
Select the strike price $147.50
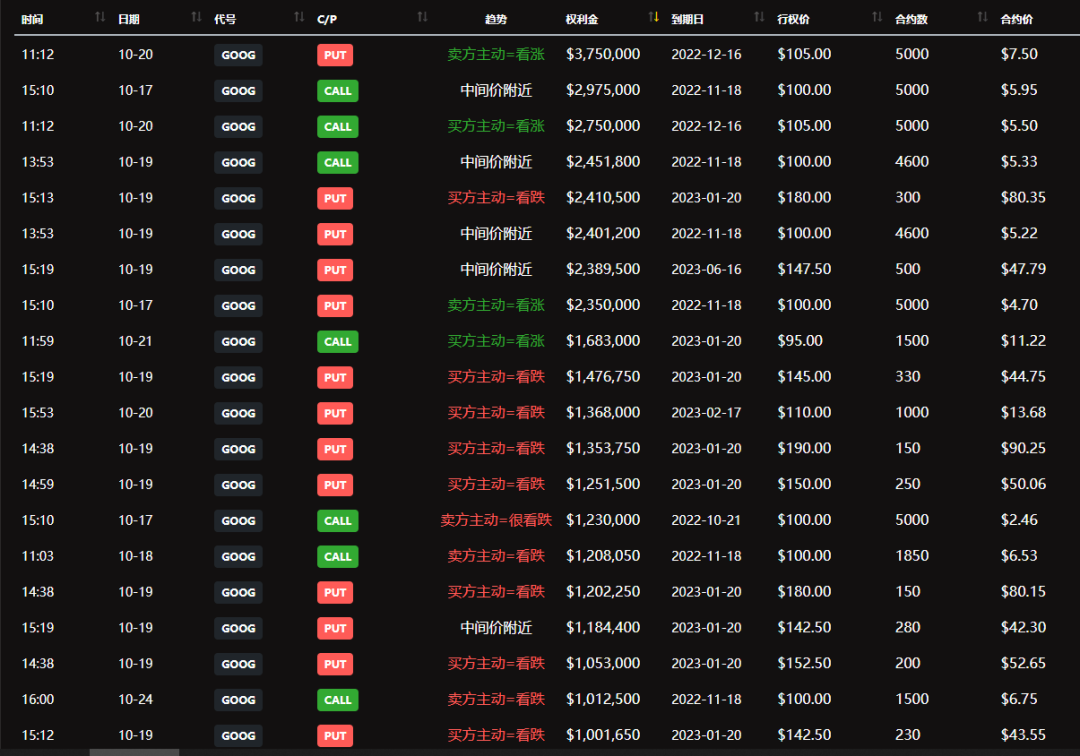804,269
